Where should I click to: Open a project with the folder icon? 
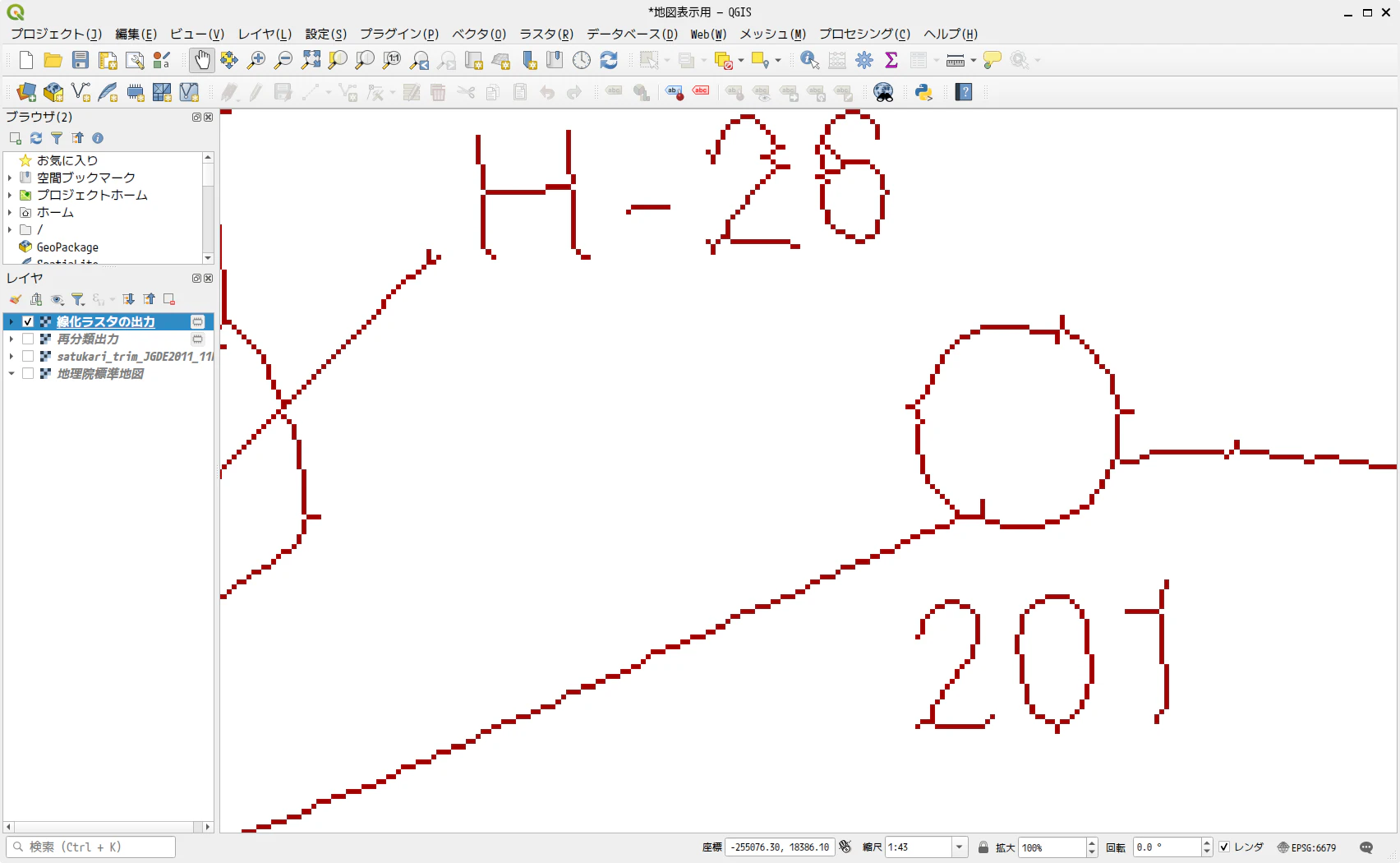pyautogui.click(x=53, y=60)
